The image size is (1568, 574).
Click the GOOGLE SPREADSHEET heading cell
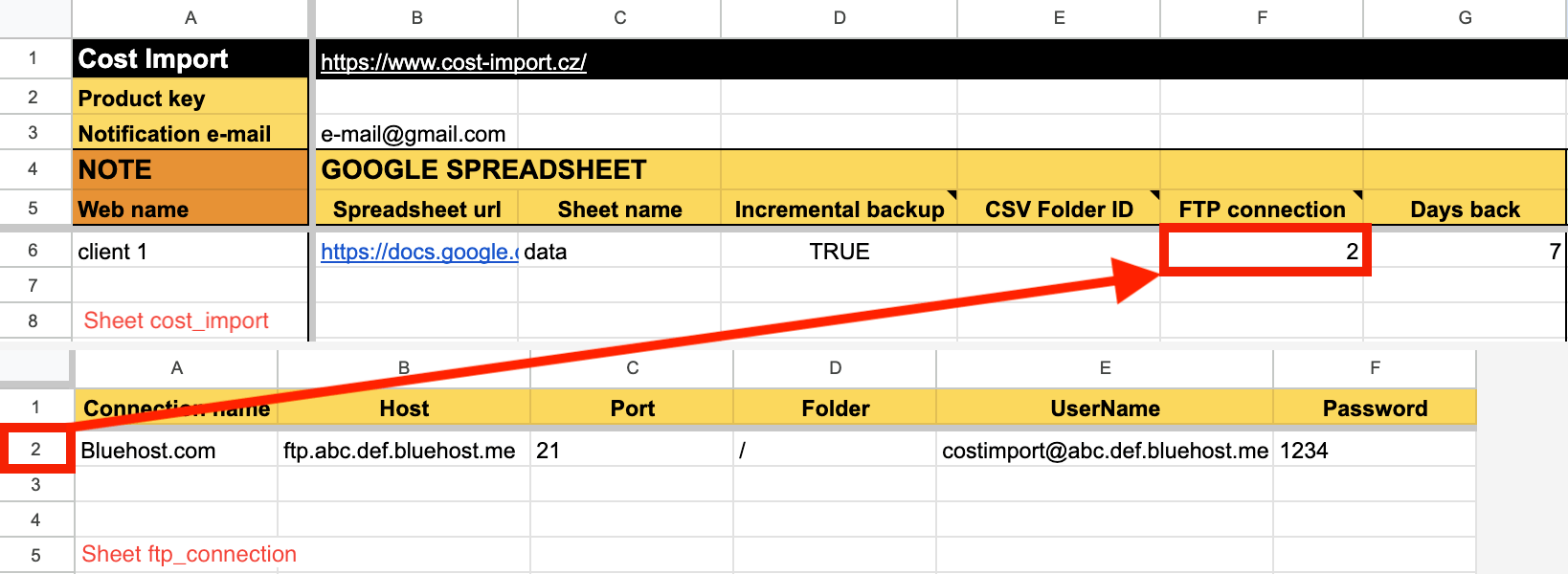click(484, 170)
